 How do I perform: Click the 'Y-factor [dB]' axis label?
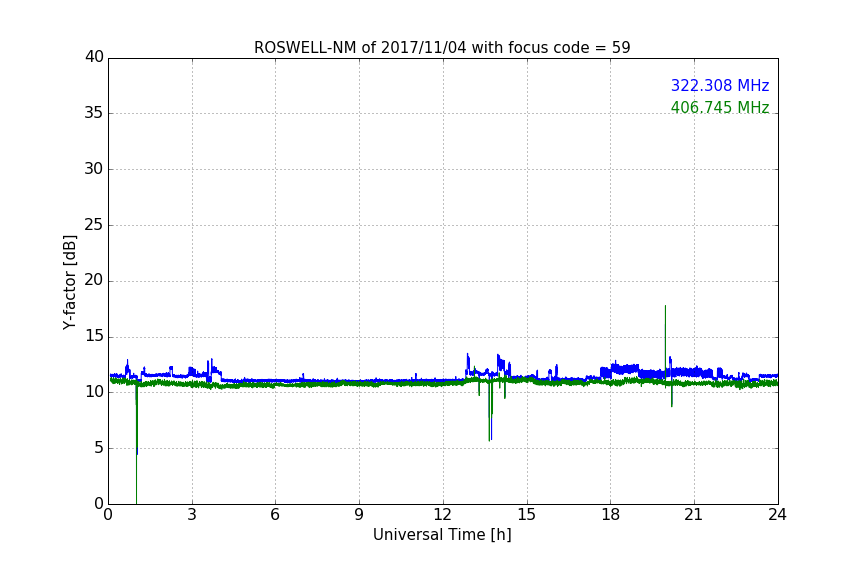(x=69, y=282)
